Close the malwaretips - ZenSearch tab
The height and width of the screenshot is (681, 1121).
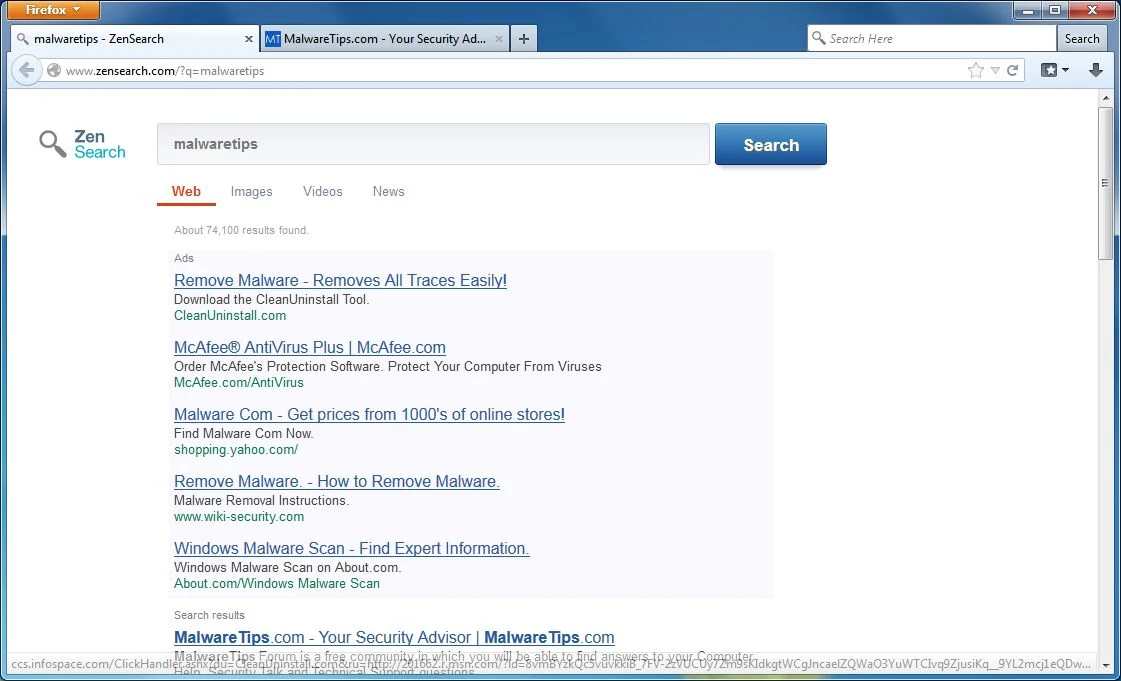click(249, 39)
